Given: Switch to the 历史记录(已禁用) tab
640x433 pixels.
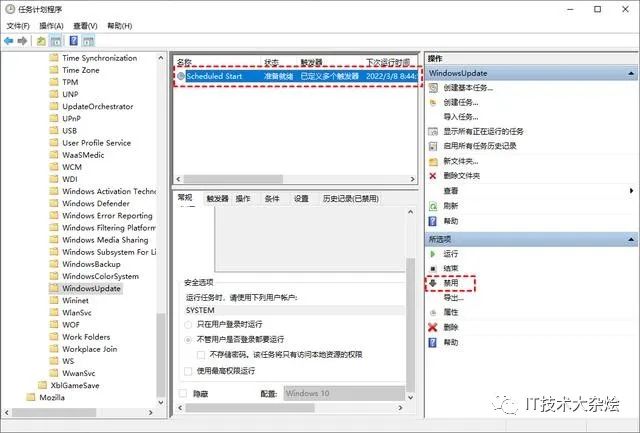Looking at the screenshot, I should [351, 199].
